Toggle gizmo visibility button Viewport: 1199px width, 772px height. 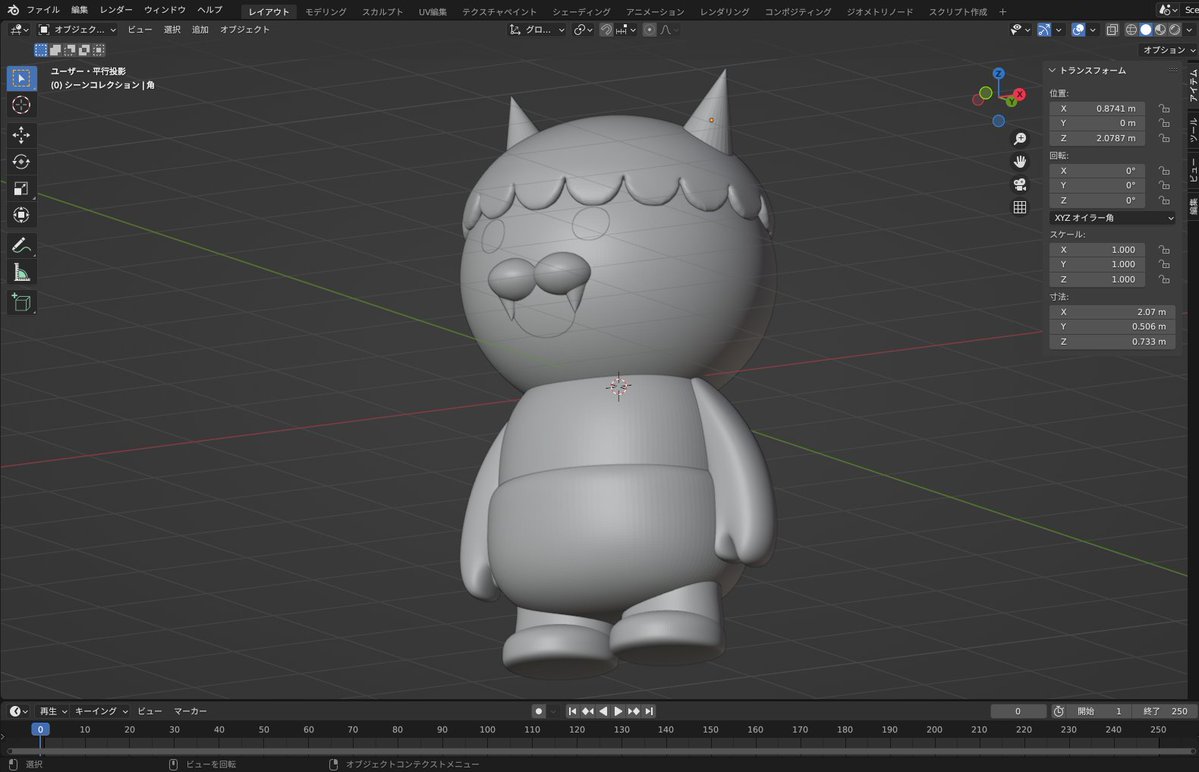[1044, 30]
